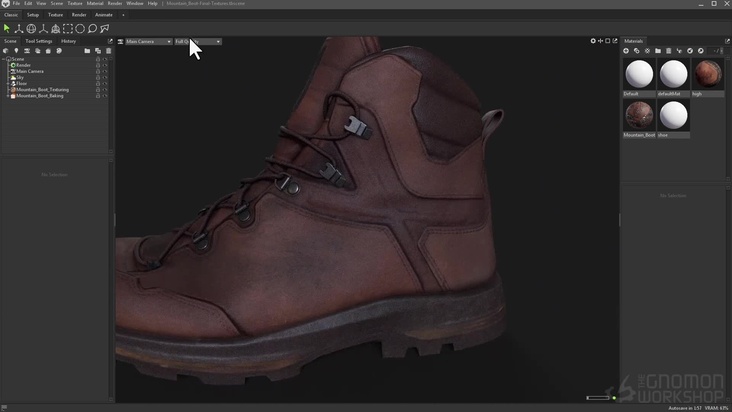Screen dimensions: 732x412
Task: Select the green arrow selection tool
Action: 7,28
